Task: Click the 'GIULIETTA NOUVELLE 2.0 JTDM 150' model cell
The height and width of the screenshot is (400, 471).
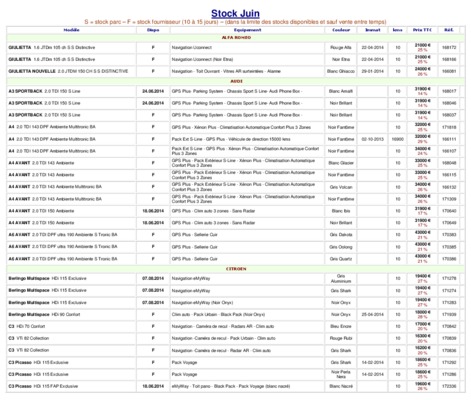Action: [71, 71]
